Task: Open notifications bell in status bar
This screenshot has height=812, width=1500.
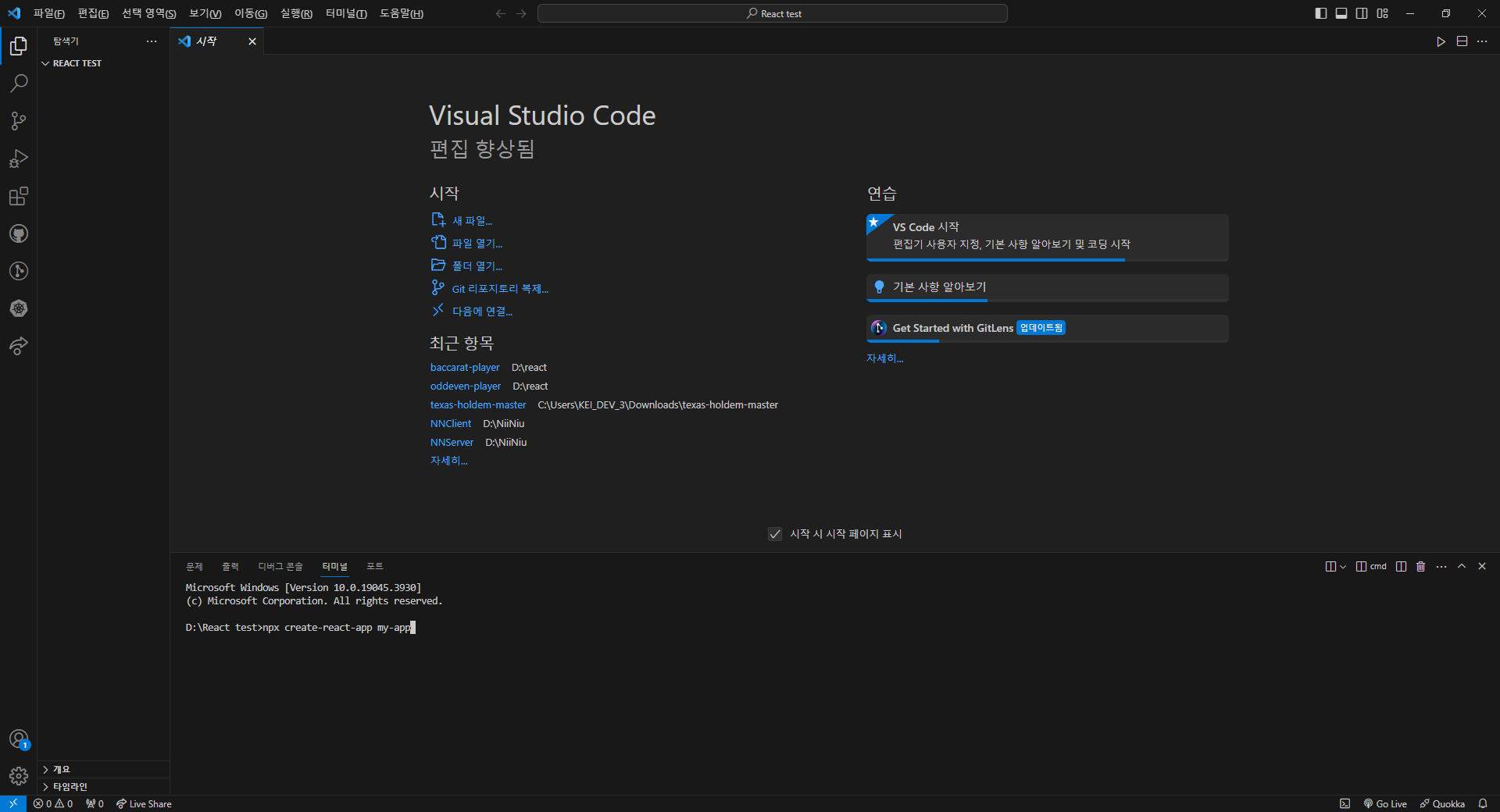Action: 1483,803
